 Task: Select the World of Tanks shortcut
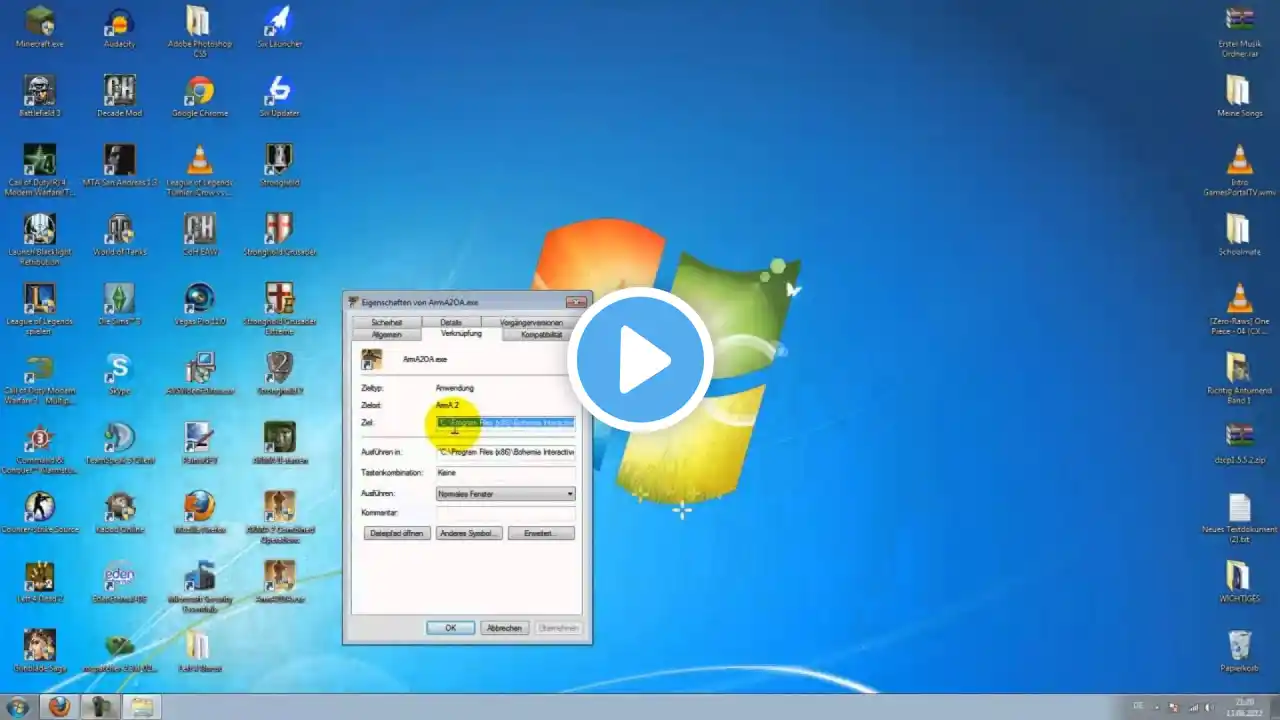[x=119, y=230]
